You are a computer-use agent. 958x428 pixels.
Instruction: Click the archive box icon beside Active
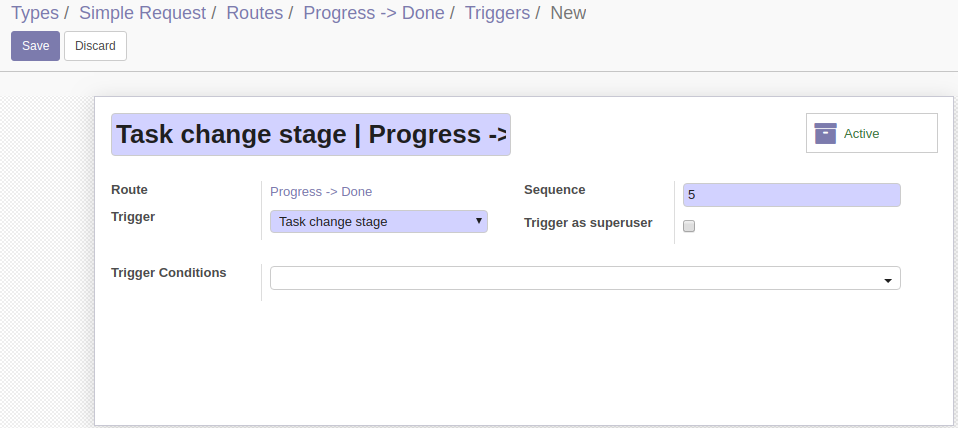click(x=825, y=133)
